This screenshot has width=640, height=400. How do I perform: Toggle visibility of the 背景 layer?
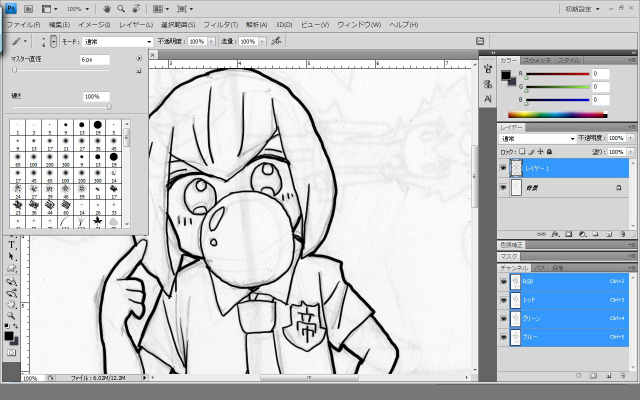503,187
